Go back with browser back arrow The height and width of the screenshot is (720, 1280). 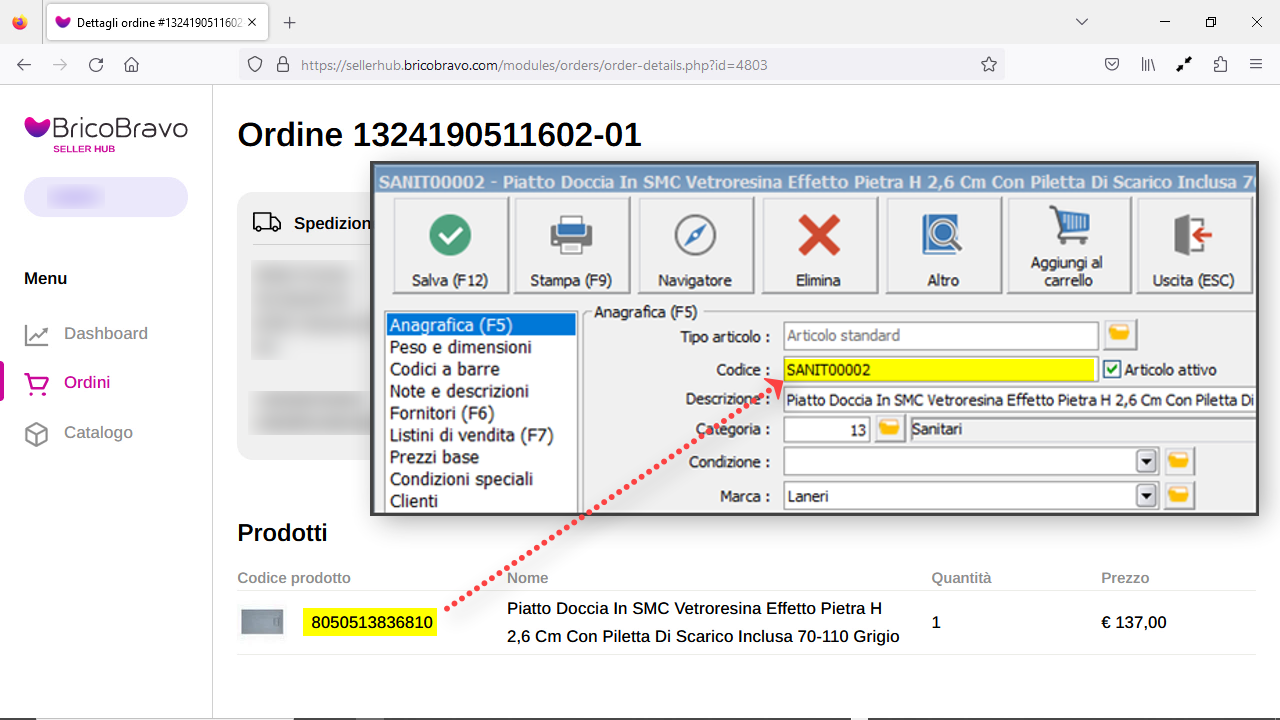point(24,65)
